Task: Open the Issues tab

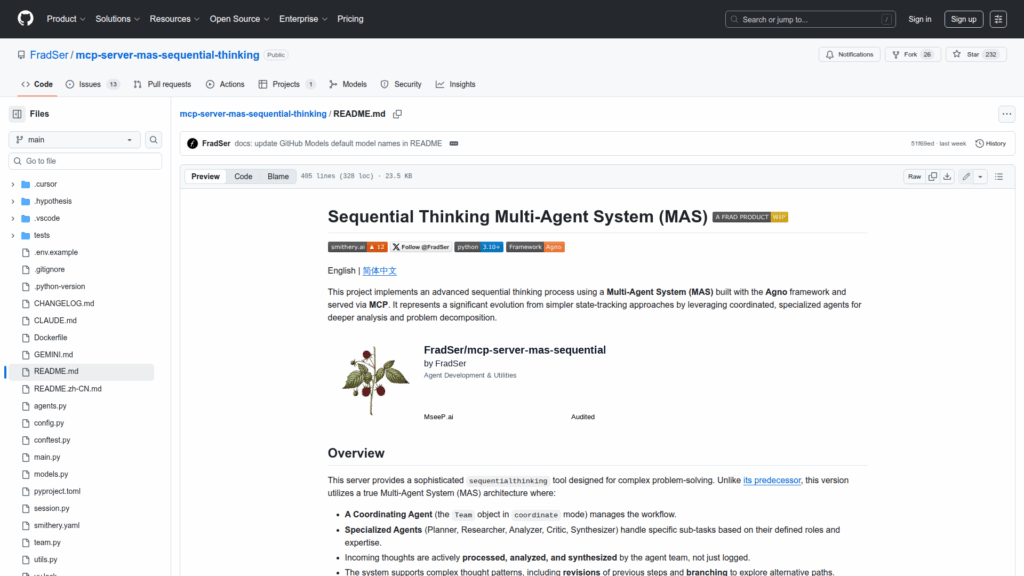Action: [x=91, y=85]
